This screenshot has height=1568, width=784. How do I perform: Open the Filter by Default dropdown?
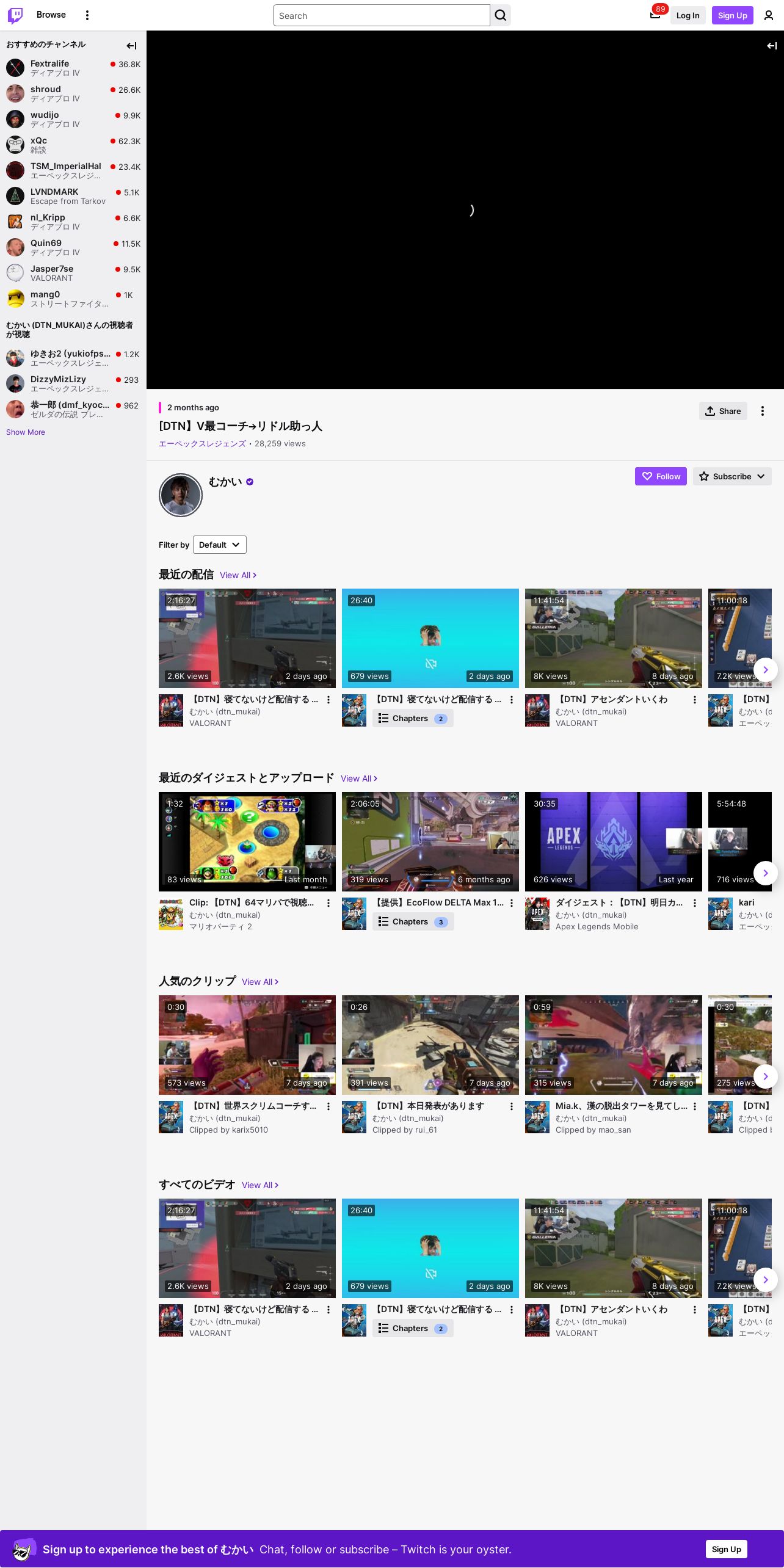coord(220,545)
